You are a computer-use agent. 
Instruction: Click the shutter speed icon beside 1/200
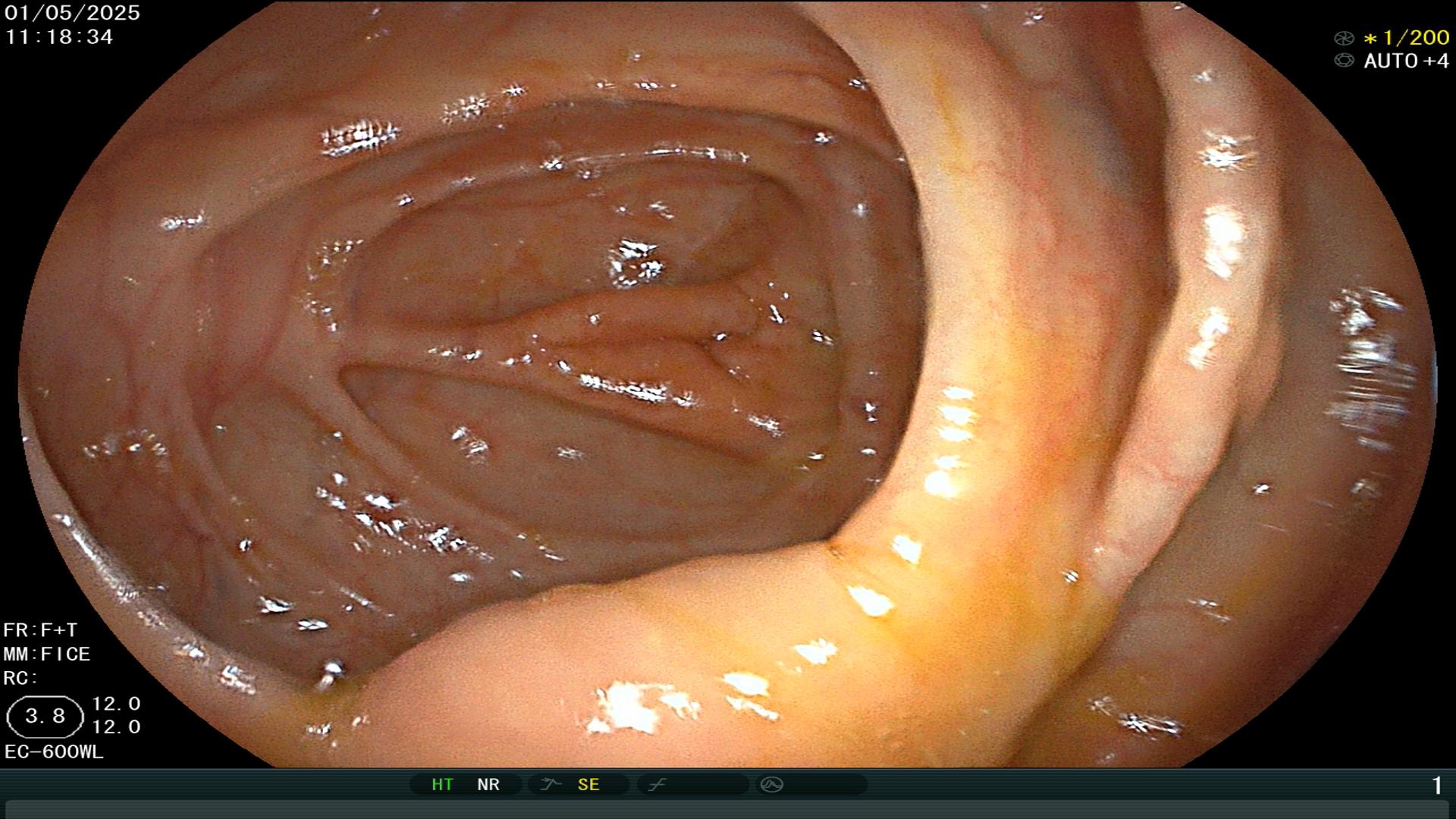click(1344, 38)
